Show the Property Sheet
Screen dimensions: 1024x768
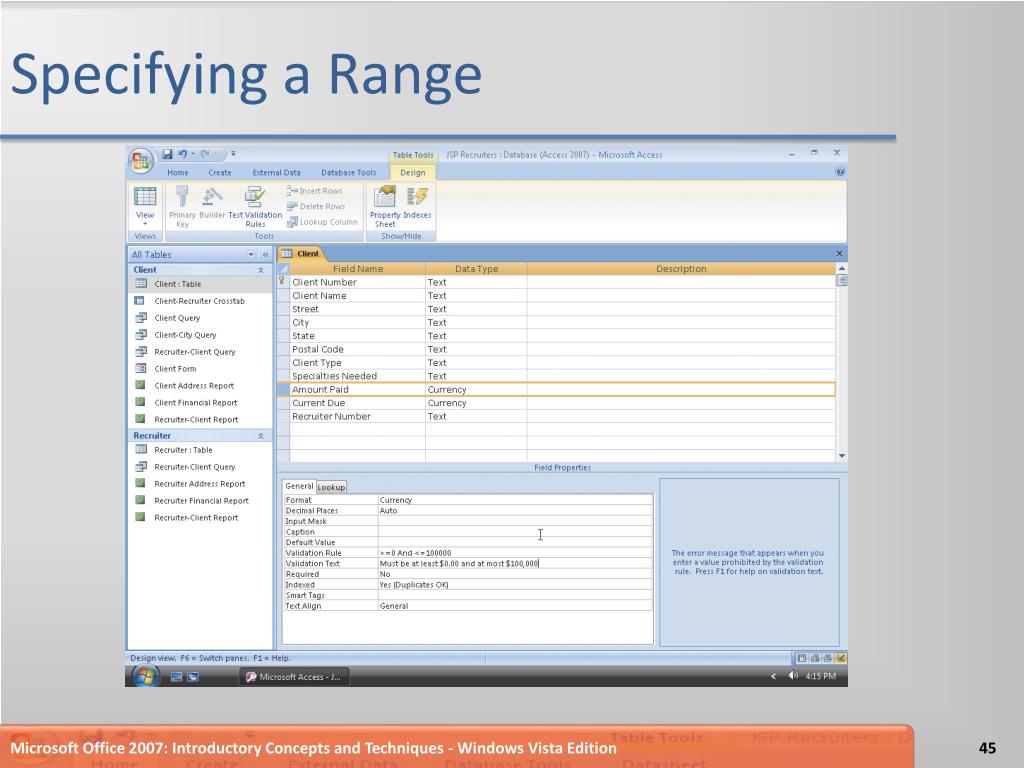[x=385, y=206]
